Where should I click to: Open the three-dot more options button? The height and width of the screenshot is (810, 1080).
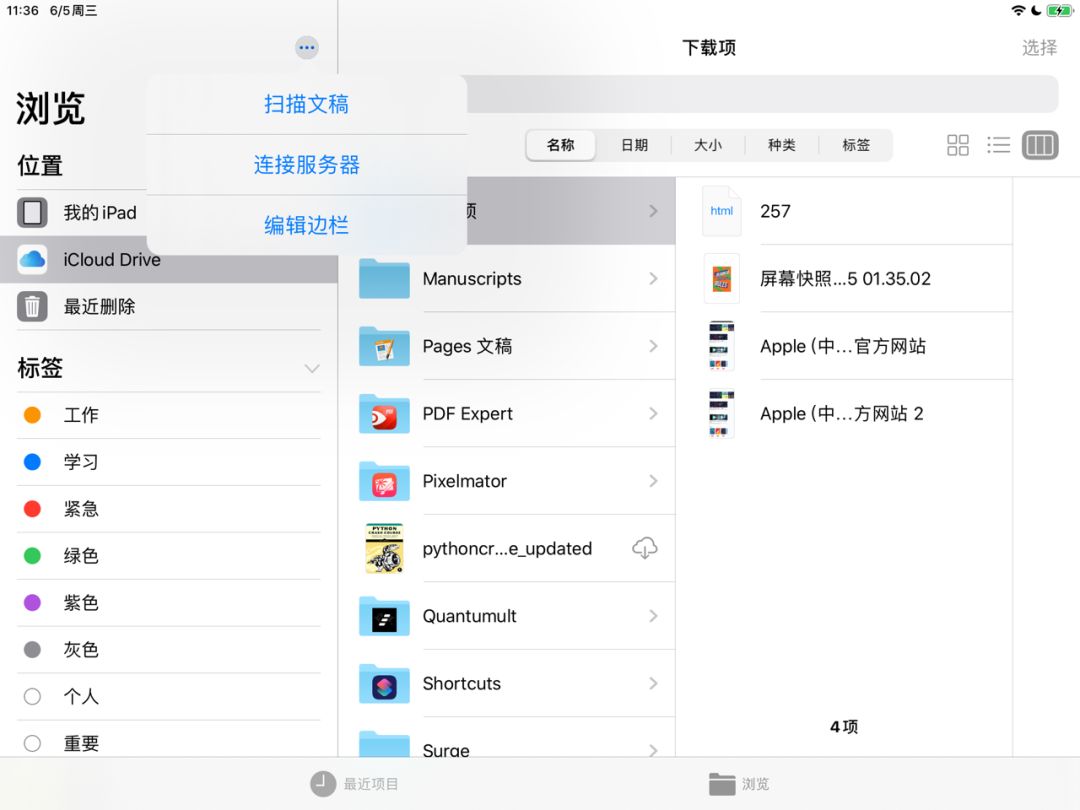coord(307,48)
